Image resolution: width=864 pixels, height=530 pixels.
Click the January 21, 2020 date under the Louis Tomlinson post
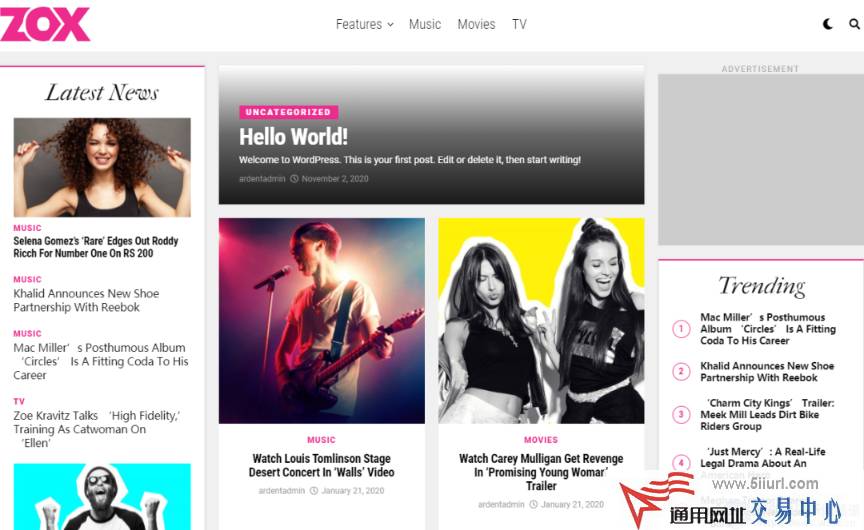tap(353, 490)
